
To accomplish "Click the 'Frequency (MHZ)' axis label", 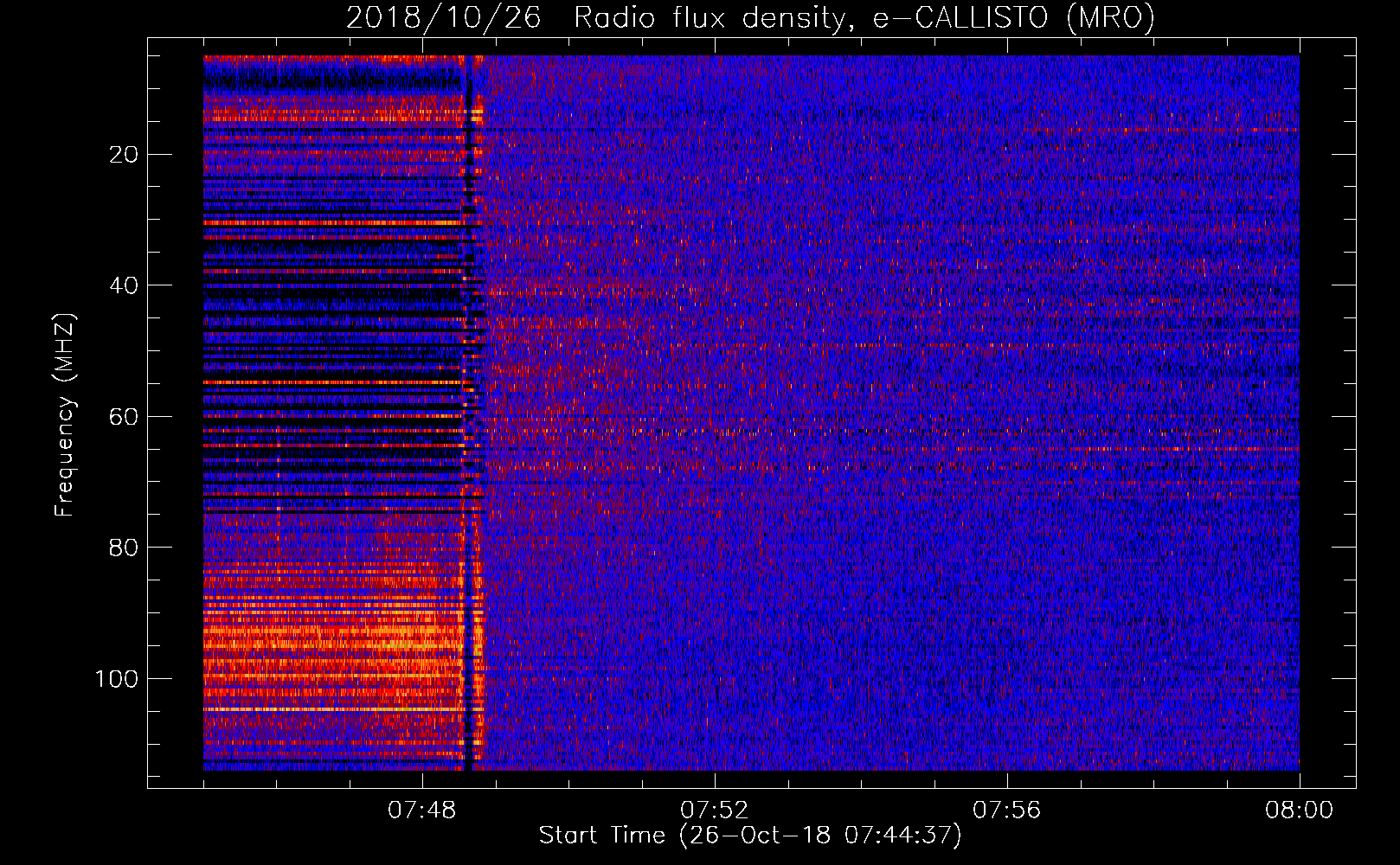I will (65, 414).
